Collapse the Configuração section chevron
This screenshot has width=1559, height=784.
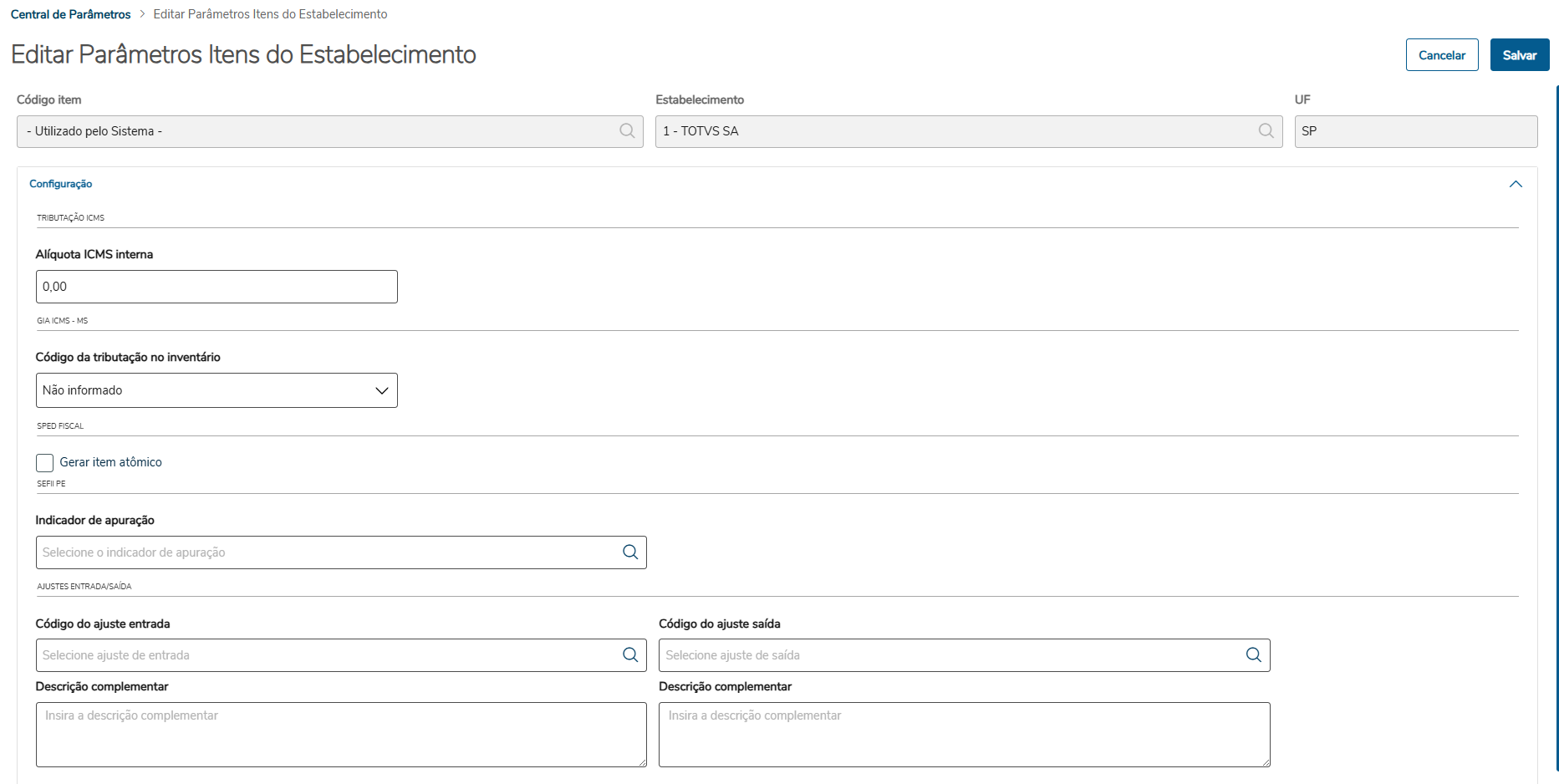click(x=1516, y=184)
